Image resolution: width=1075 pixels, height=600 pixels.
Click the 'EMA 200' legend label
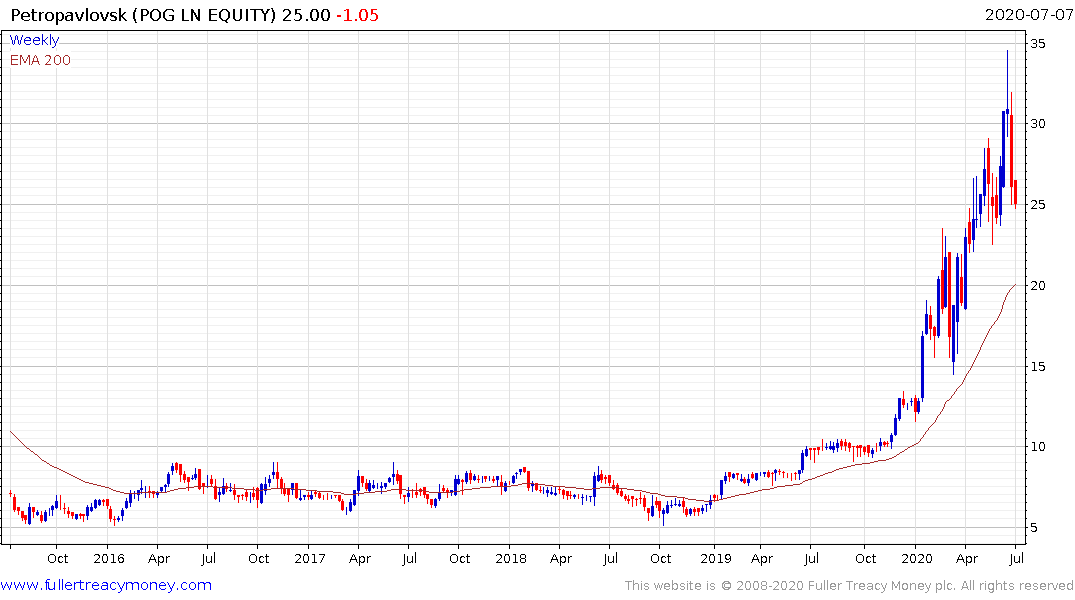[40, 60]
